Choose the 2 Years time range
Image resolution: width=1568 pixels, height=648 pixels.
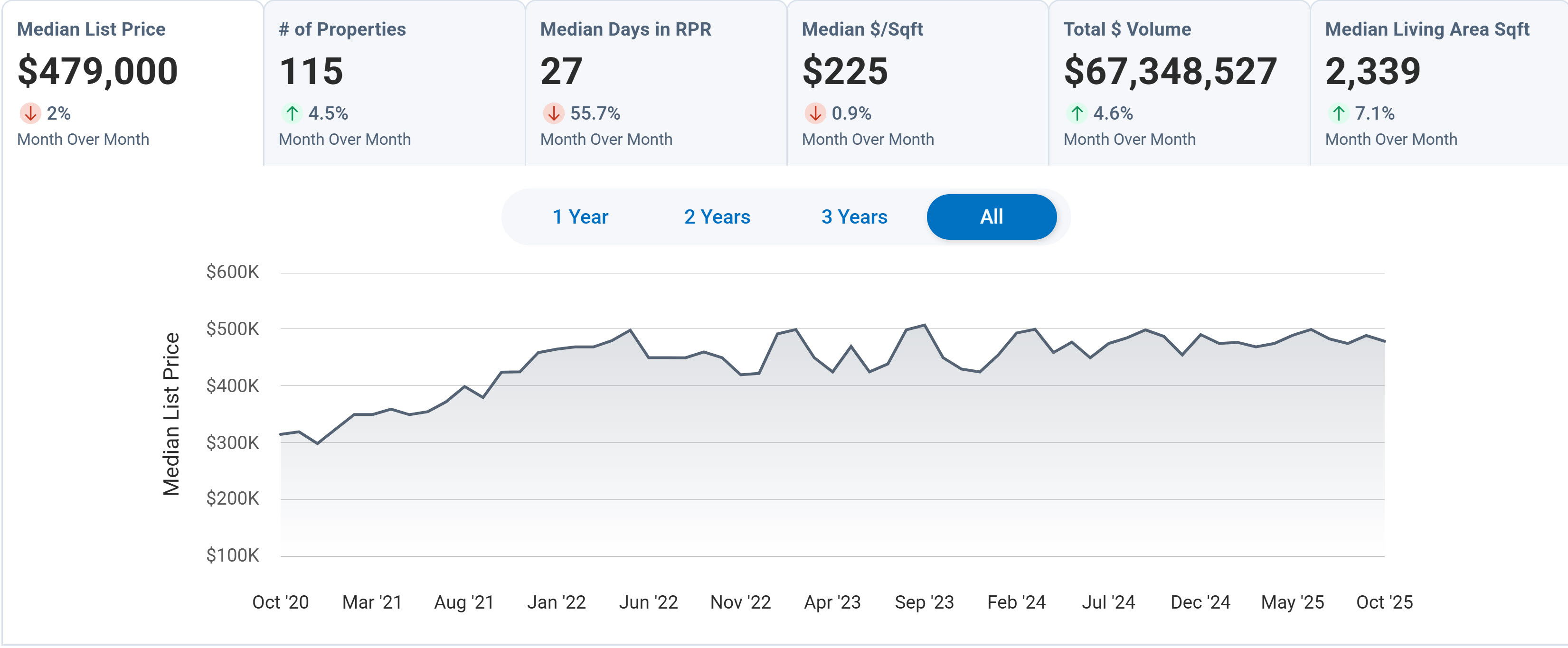(717, 216)
